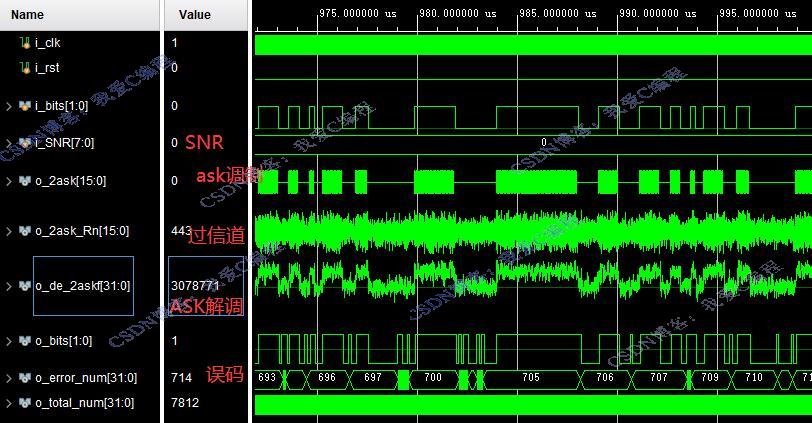Click the 705 segment in o_error_num waveform
812x423 pixels.
tap(531, 377)
